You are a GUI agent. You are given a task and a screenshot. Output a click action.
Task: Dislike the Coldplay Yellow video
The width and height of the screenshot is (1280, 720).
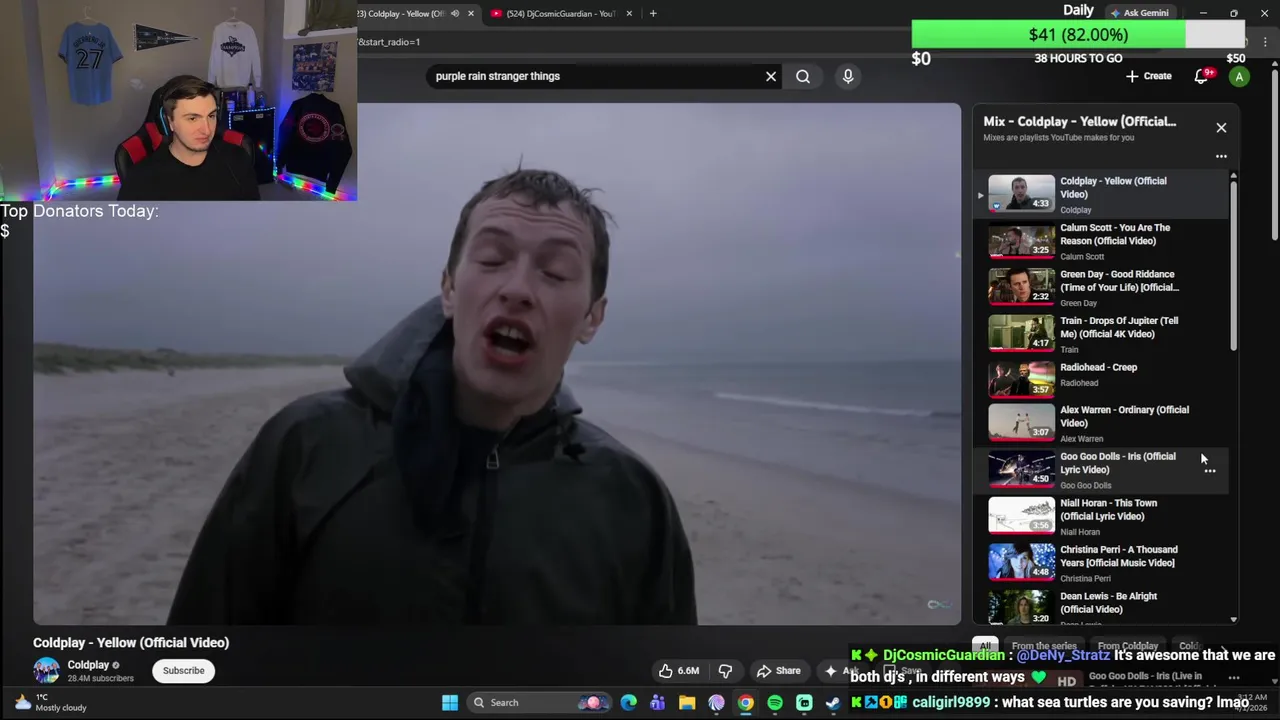point(726,671)
